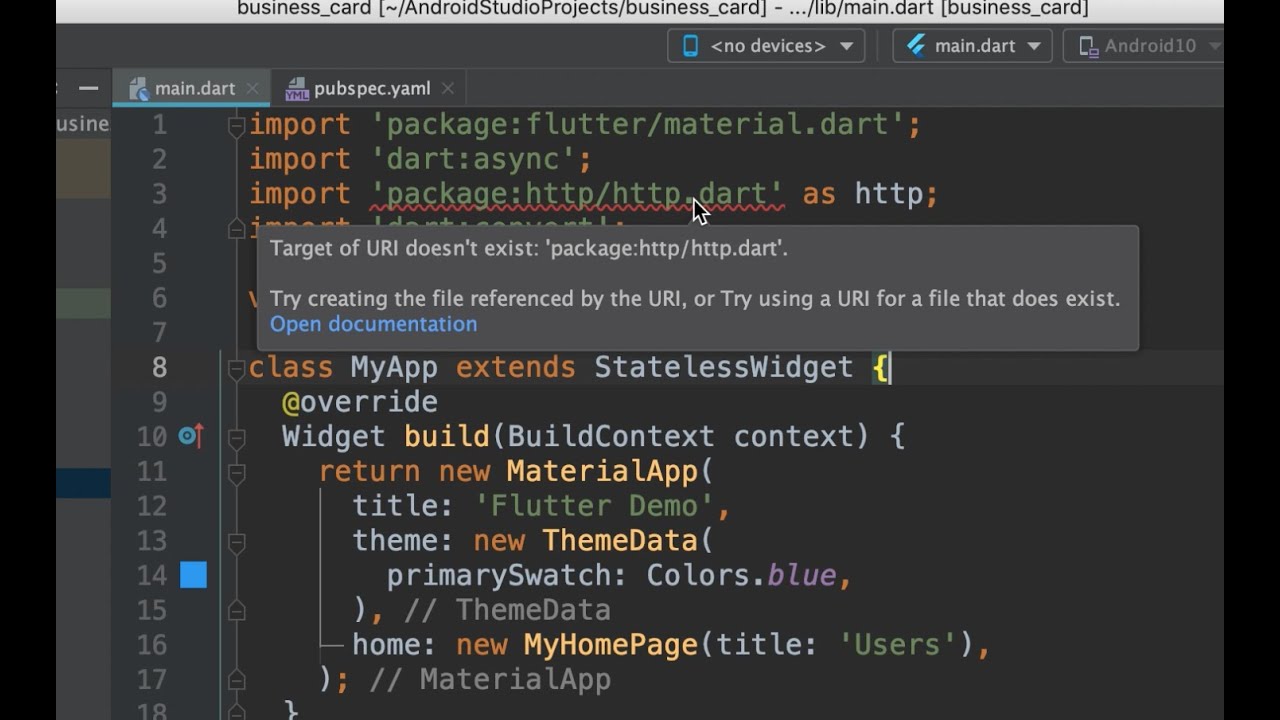This screenshot has height=720, width=1280.
Task: Switch to the main.dart editor tab
Action: (x=194, y=88)
